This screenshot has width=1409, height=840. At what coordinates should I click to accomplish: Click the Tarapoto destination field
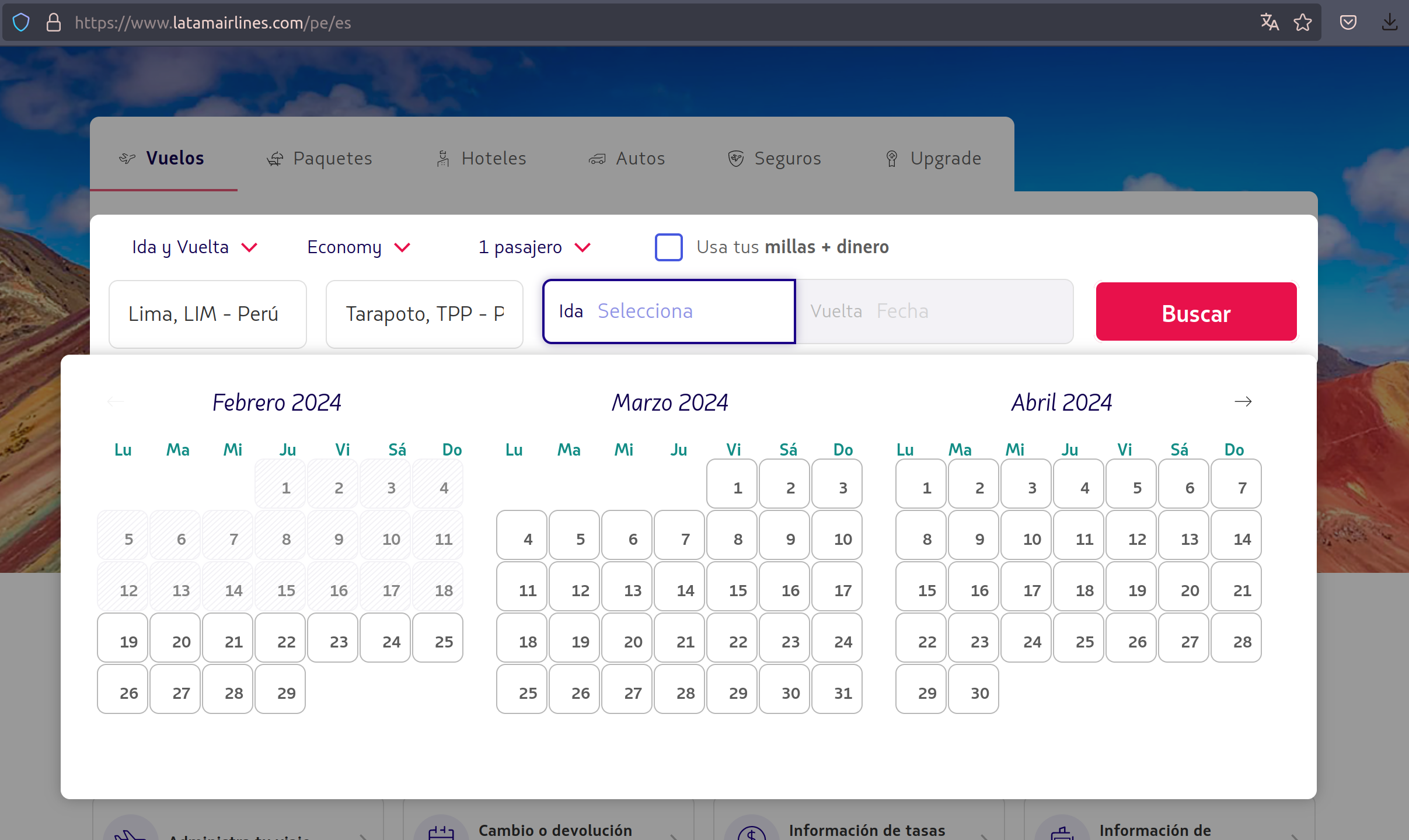(424, 314)
